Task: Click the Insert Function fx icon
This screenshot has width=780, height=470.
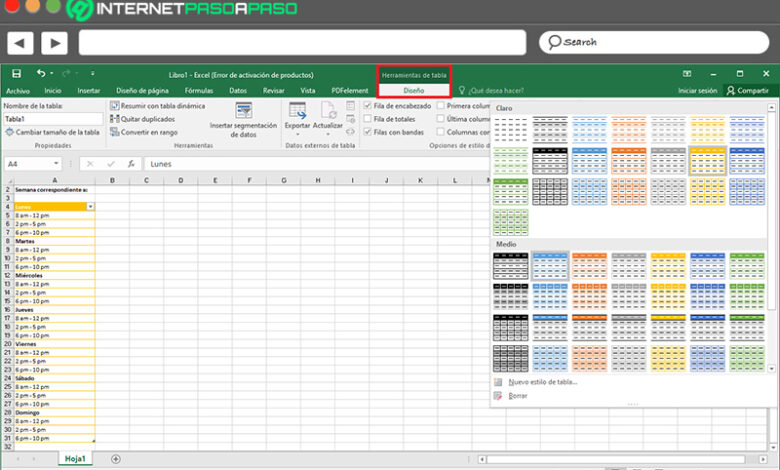Action: coord(131,164)
